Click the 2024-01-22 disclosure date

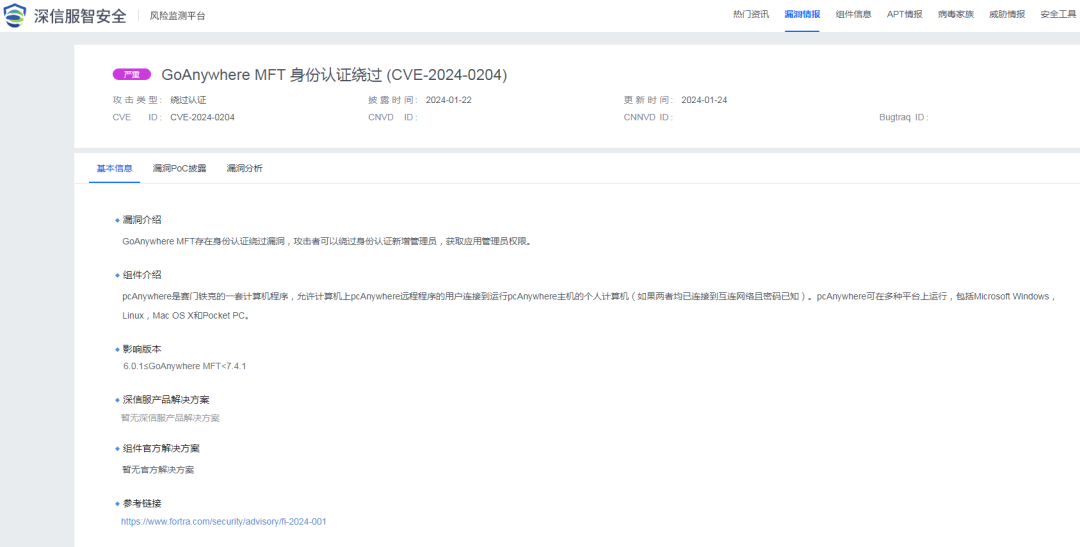pos(448,100)
